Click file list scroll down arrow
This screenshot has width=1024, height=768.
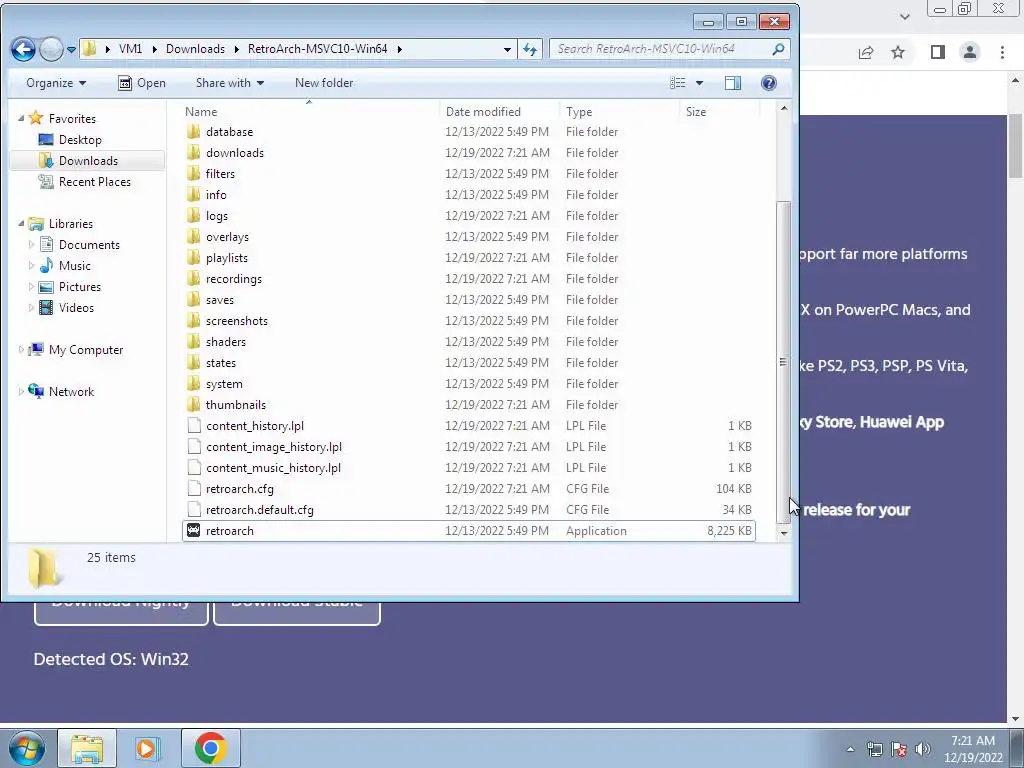(x=784, y=534)
